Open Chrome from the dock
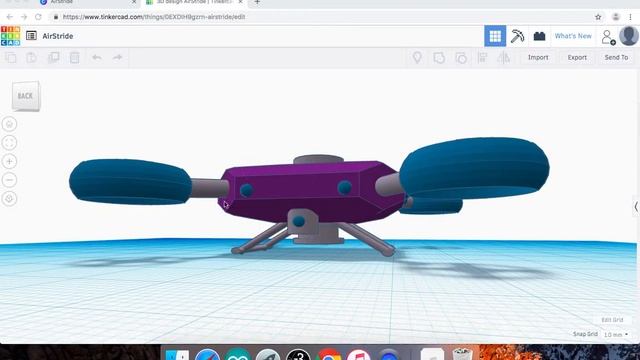 click(329, 355)
